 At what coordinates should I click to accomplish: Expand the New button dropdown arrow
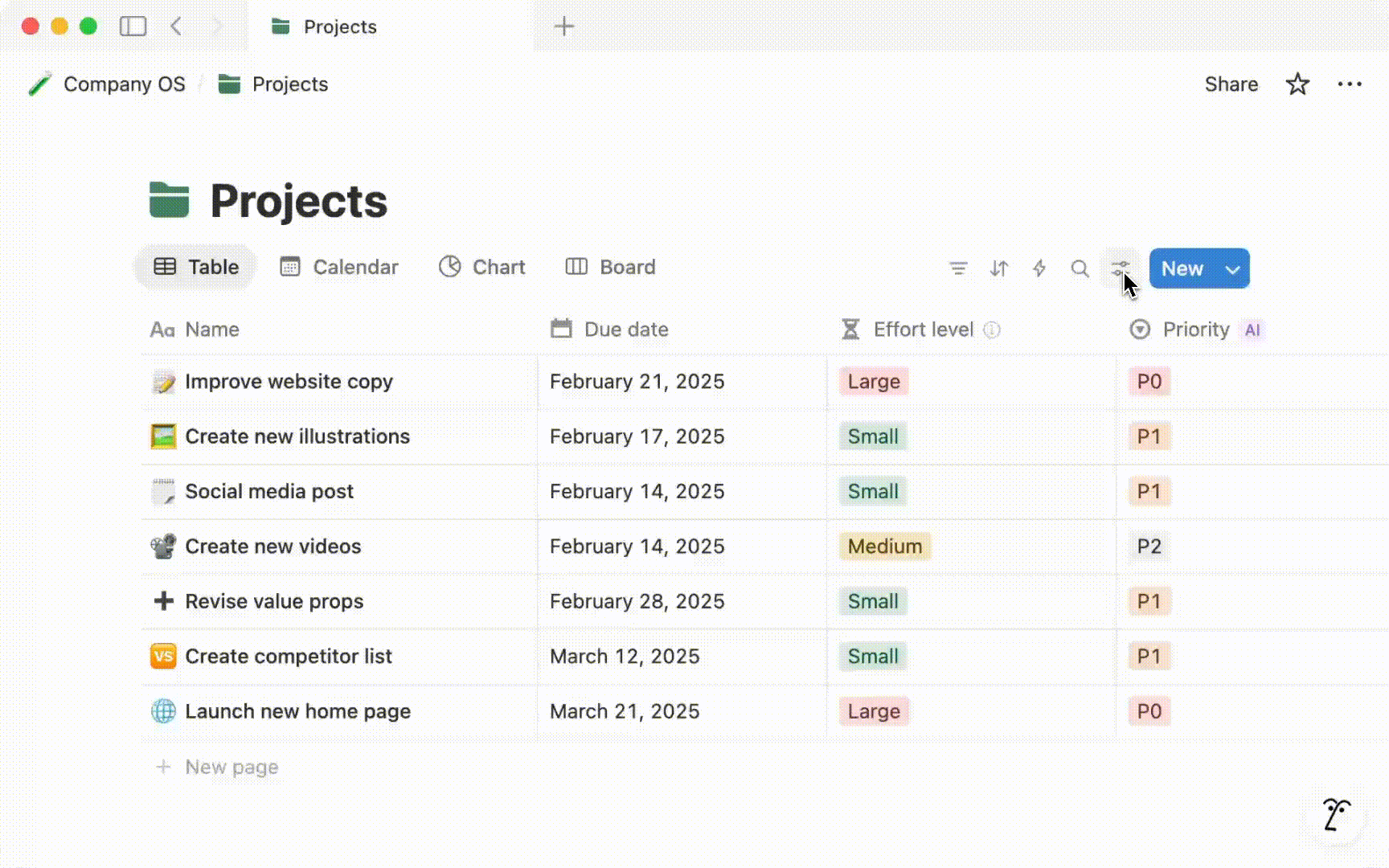point(1233,269)
